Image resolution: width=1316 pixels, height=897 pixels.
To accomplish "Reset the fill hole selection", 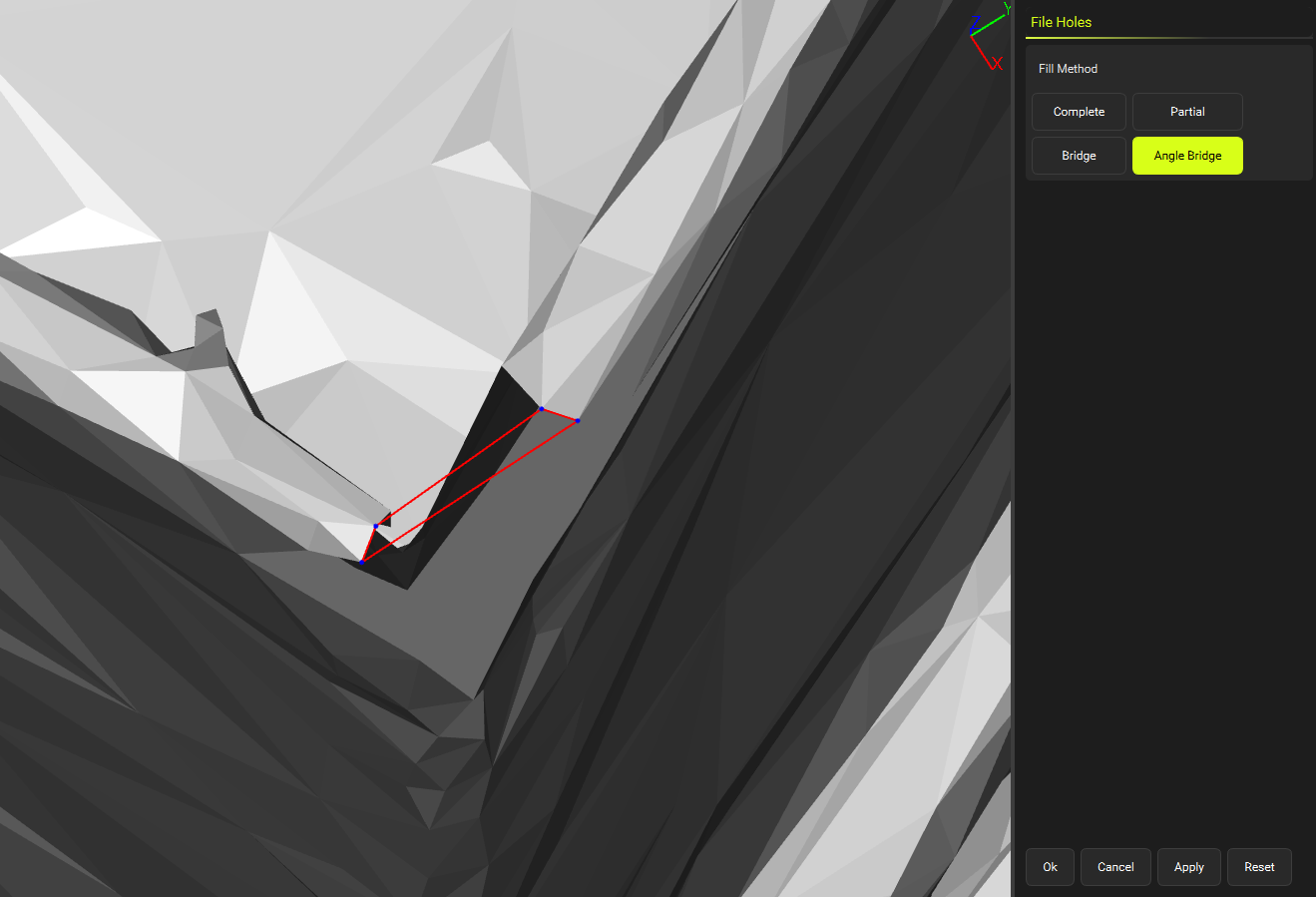I will click(x=1259, y=867).
